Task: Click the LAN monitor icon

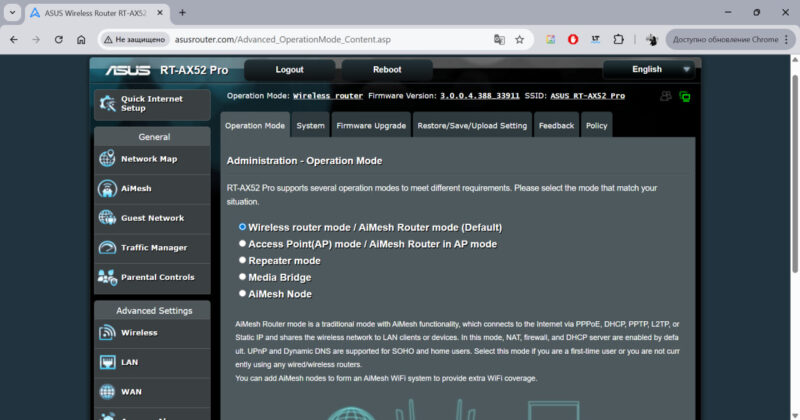Action: [107, 362]
